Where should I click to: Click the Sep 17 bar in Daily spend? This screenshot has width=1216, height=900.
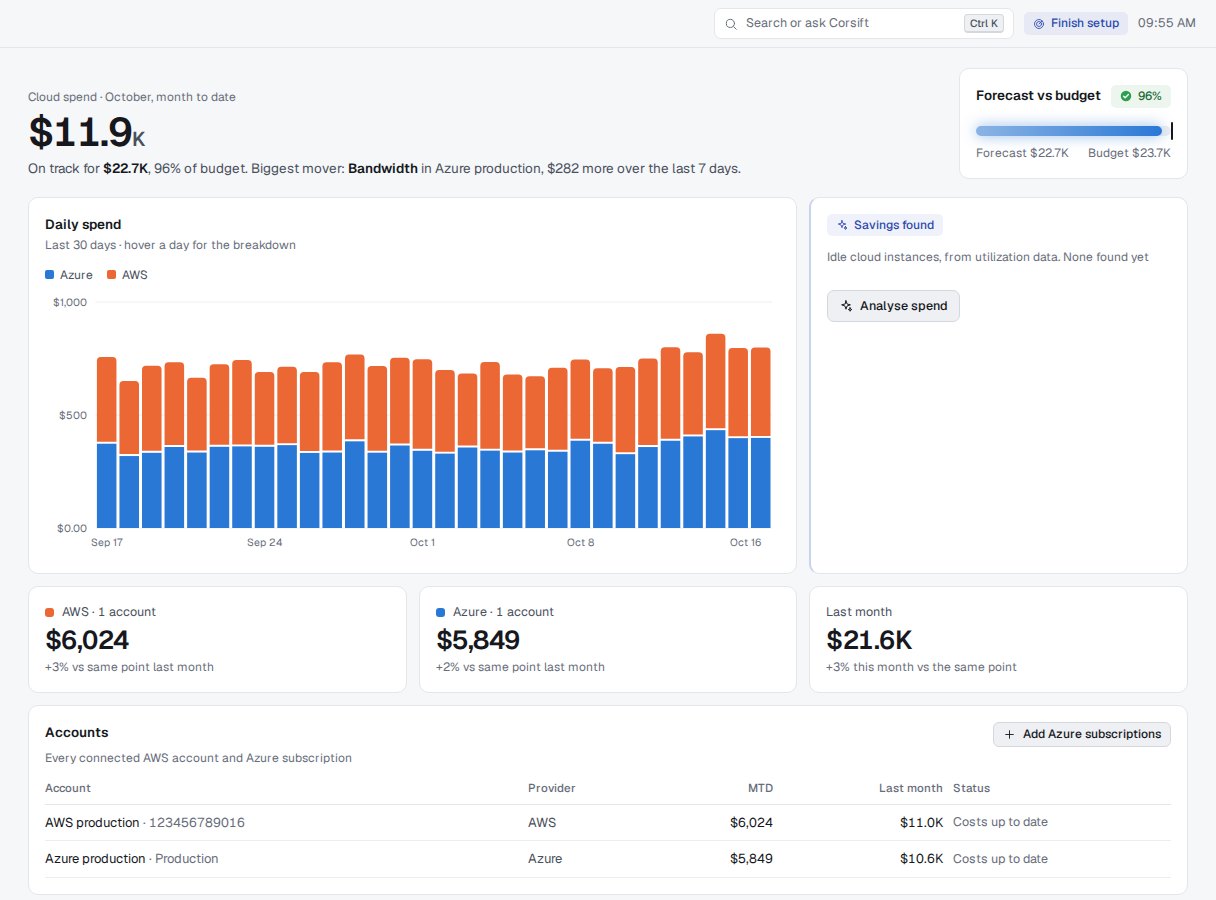click(106, 442)
